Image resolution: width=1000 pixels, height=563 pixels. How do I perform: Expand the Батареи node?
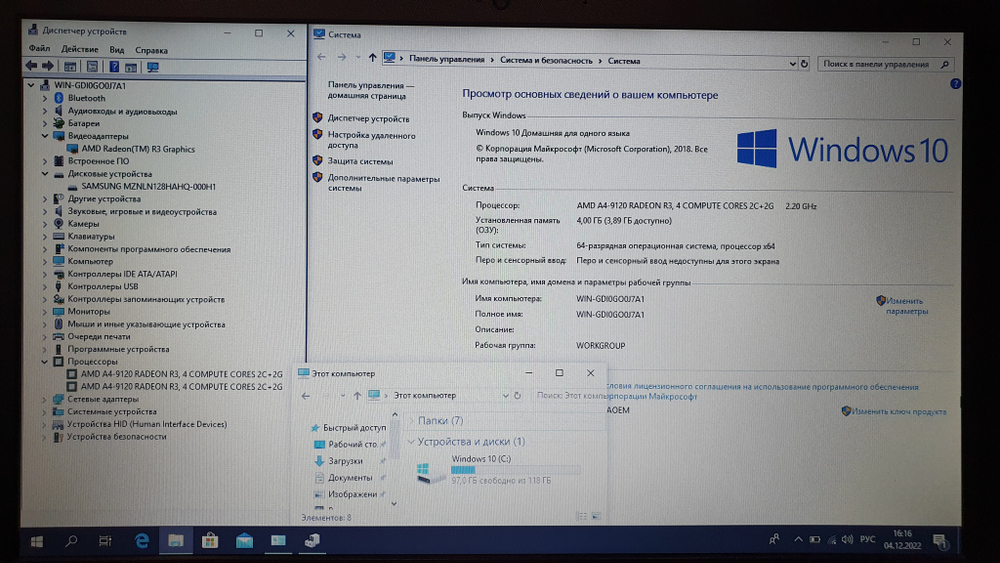(x=45, y=124)
